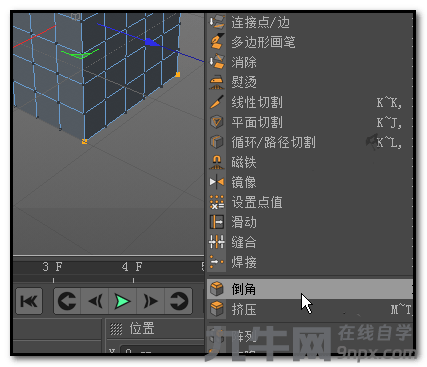The image size is (427, 367).
Task: Click the 消除 dissolve icon
Action: click(217, 62)
